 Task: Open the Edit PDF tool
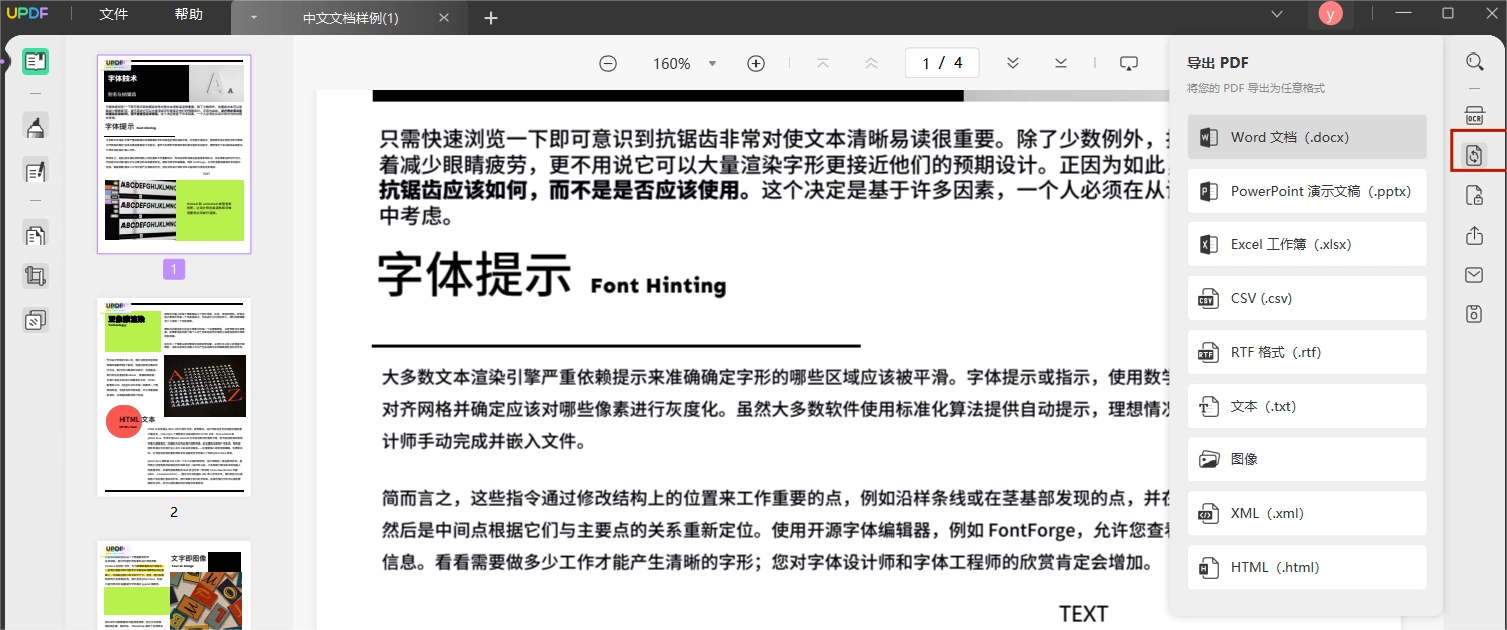[36, 171]
